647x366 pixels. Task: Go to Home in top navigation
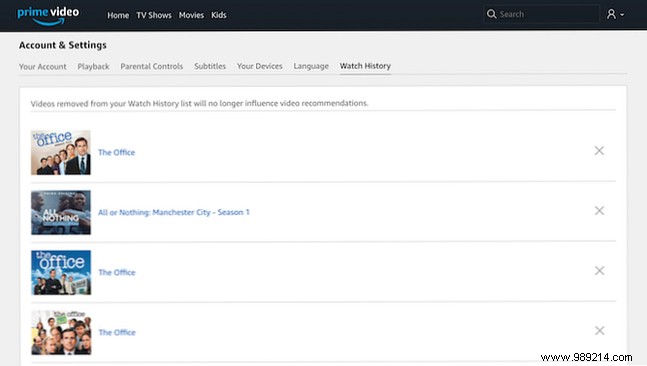click(118, 15)
